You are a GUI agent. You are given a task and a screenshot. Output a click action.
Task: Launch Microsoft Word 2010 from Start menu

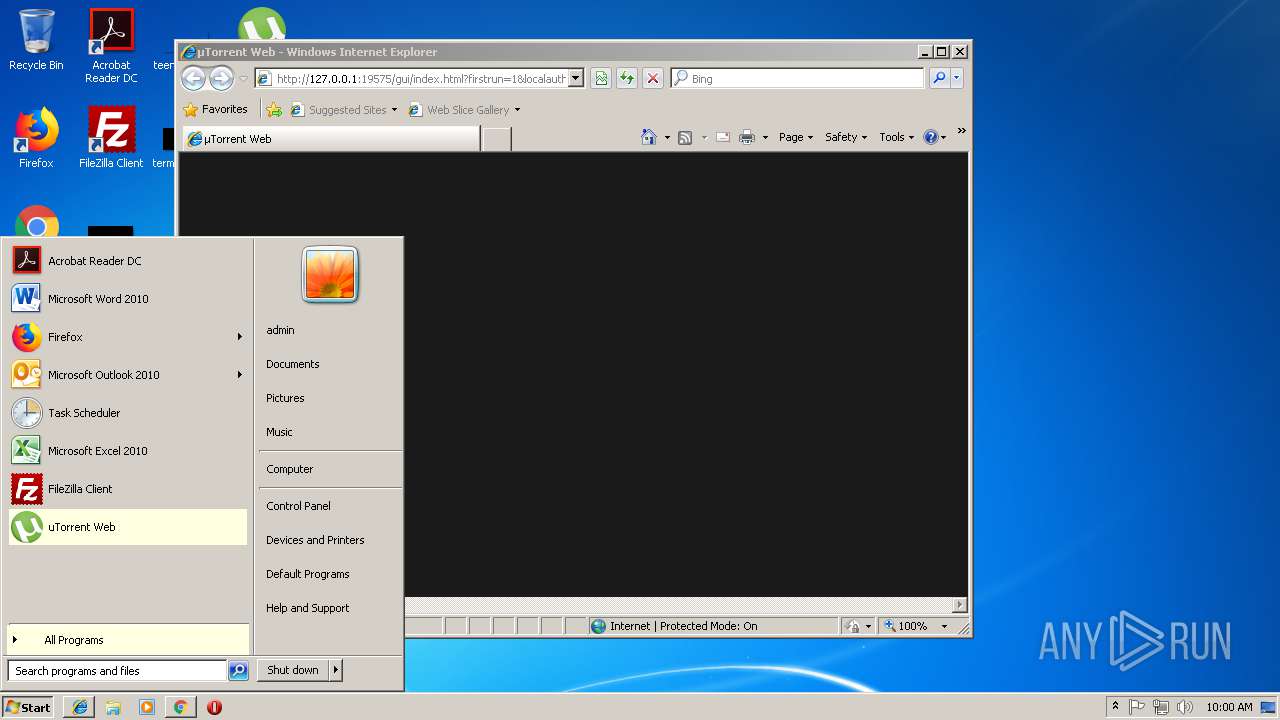[127, 299]
